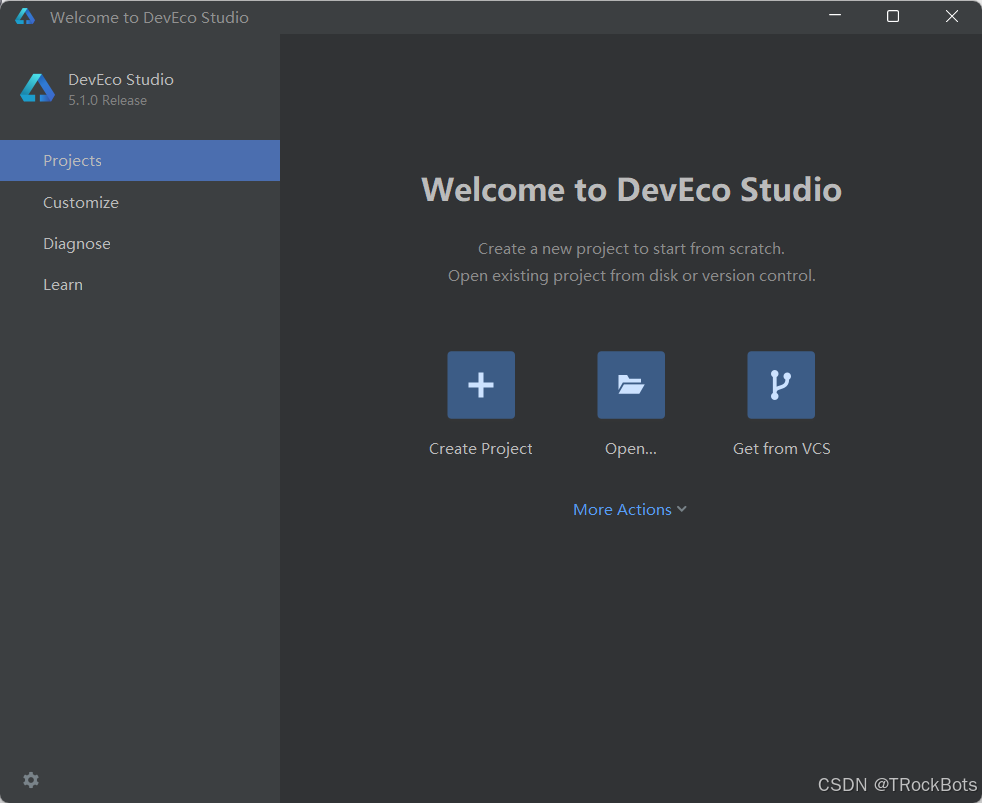Open the Diagnose tab
Screen dimensions: 982x803
(140, 244)
